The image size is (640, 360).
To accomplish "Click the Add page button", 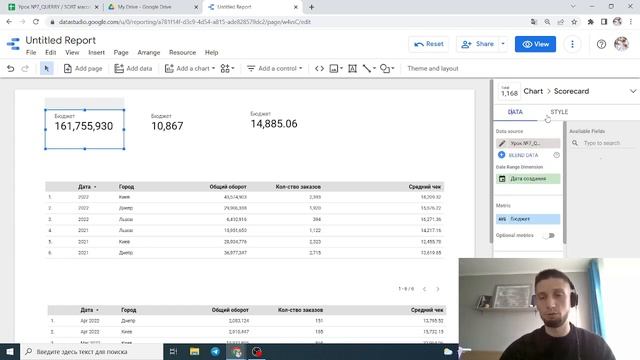I will coord(83,69).
